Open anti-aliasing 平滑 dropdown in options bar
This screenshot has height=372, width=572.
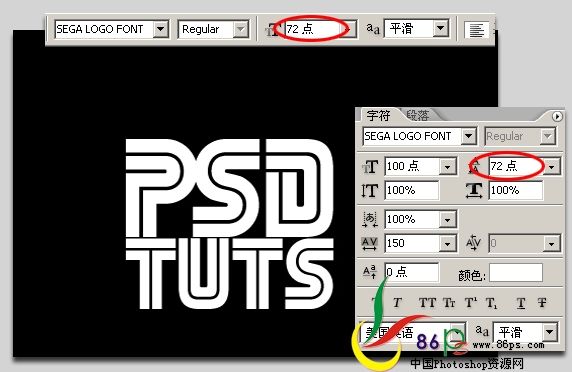(441, 28)
